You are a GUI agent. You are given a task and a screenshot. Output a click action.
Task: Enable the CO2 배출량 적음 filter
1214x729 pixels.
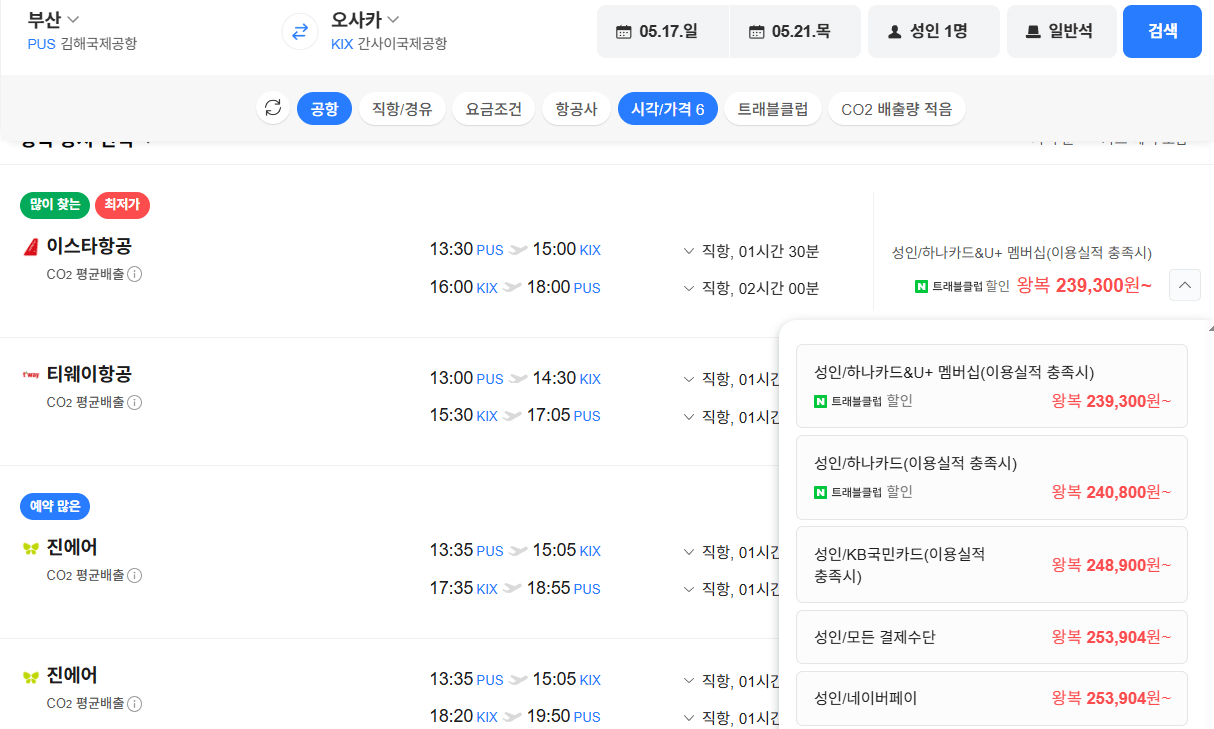click(897, 109)
